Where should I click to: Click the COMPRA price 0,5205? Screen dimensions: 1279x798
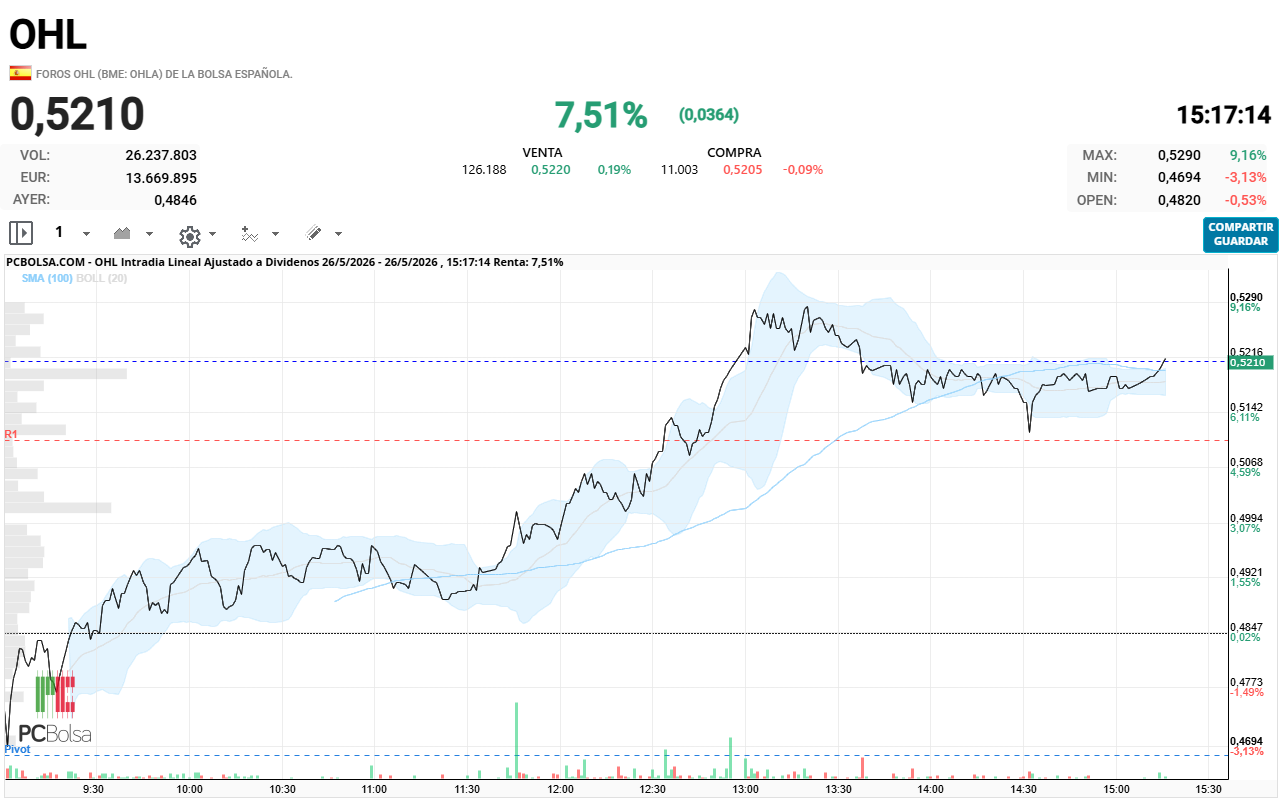tap(743, 170)
